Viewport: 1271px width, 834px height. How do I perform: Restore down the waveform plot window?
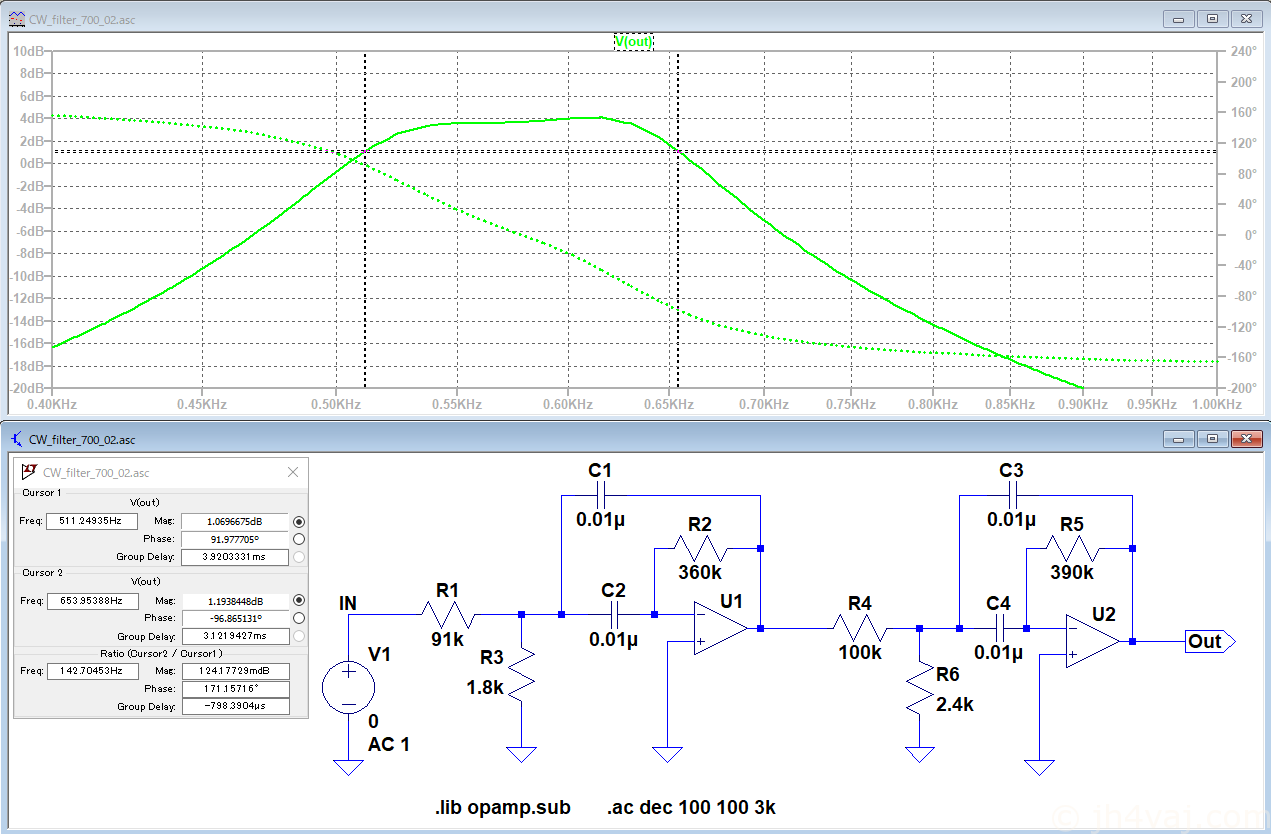[x=1212, y=18]
